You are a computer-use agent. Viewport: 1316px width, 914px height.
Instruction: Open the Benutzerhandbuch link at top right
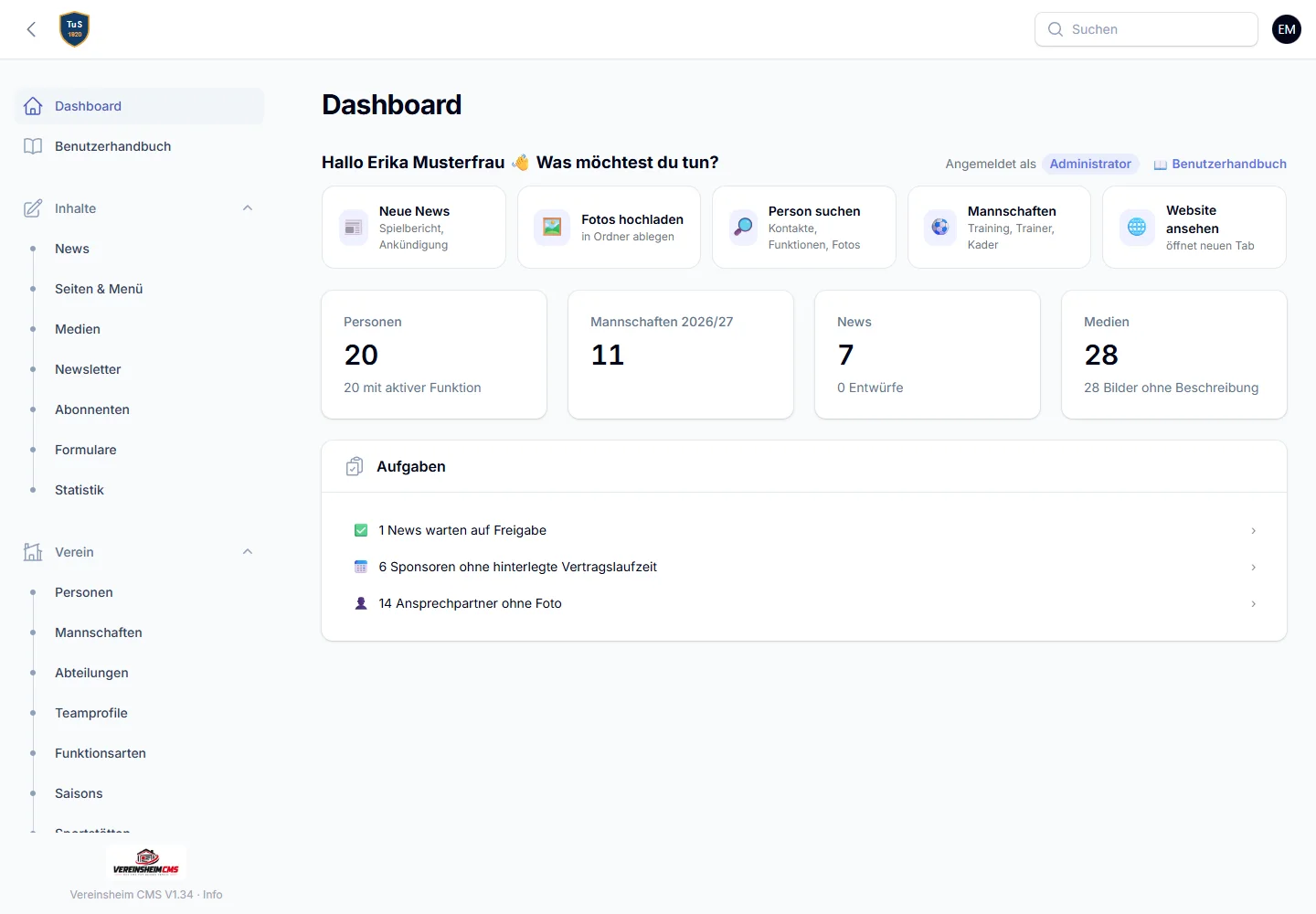click(x=1220, y=164)
